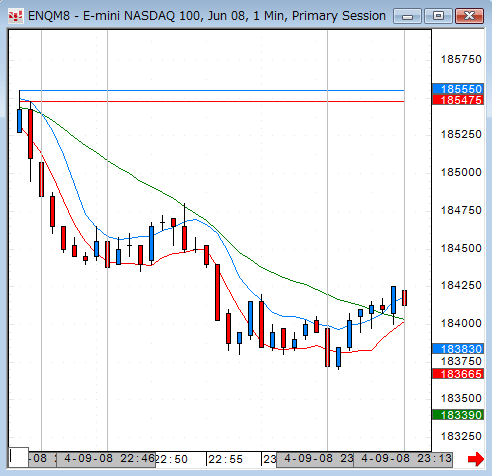
Task: Click the 4-09-08 22:46 time marker
Action: coord(106,459)
